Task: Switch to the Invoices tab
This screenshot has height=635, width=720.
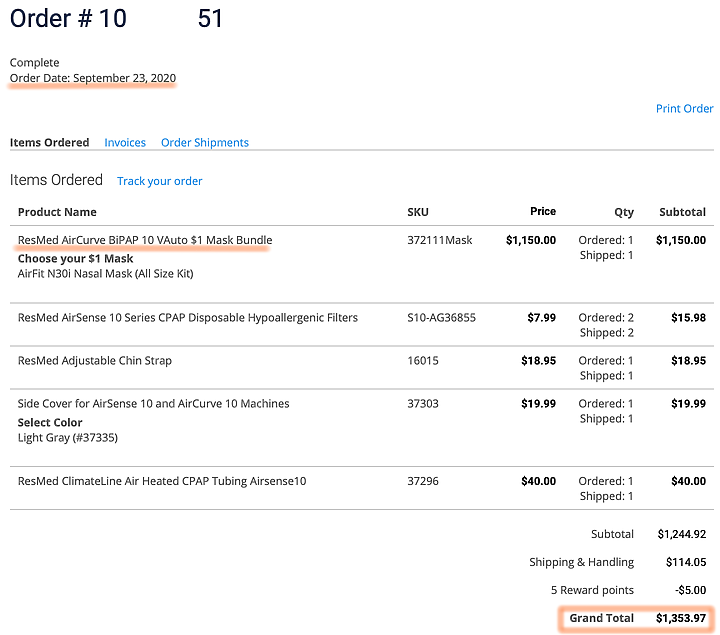Action: tap(125, 143)
